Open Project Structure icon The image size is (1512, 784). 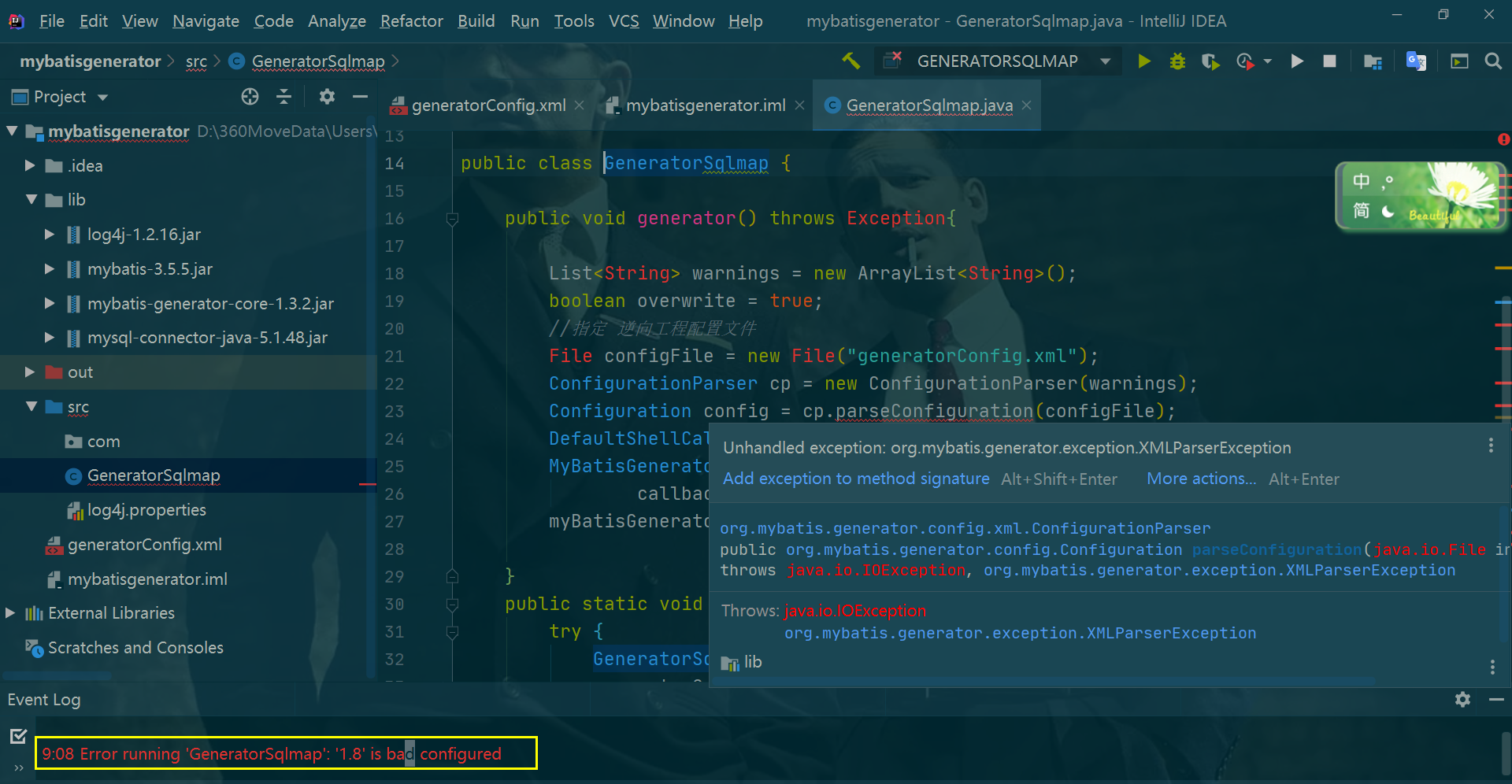[1373, 61]
